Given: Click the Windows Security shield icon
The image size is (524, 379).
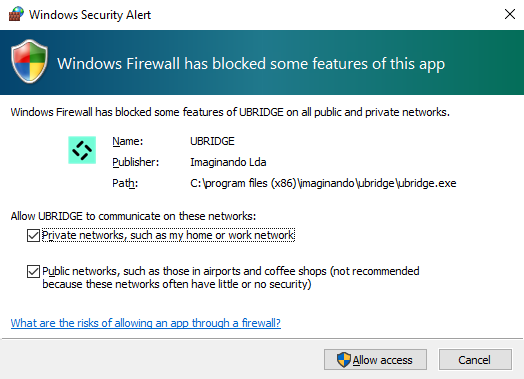Looking at the screenshot, I should point(29,61).
